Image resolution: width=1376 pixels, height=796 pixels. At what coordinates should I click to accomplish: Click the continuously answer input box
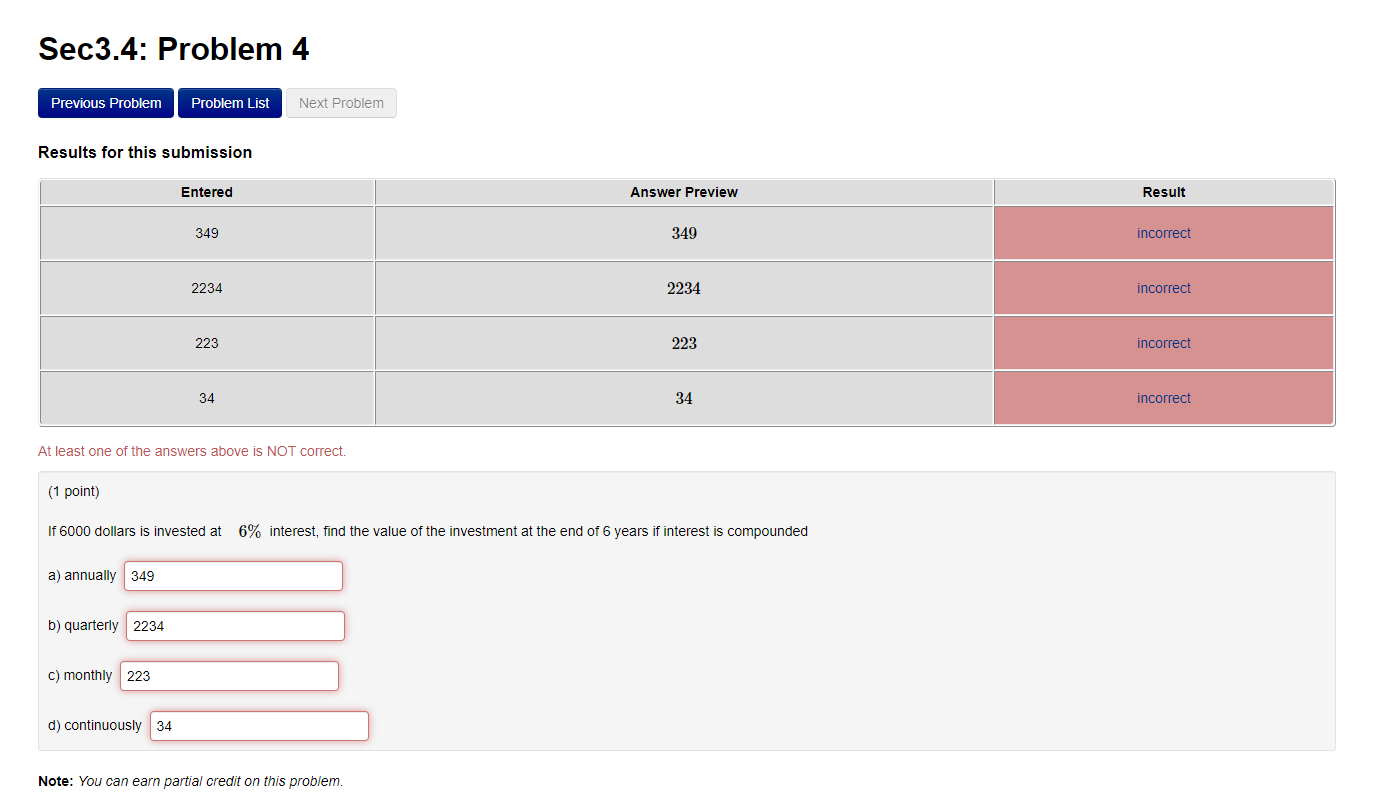tap(258, 725)
